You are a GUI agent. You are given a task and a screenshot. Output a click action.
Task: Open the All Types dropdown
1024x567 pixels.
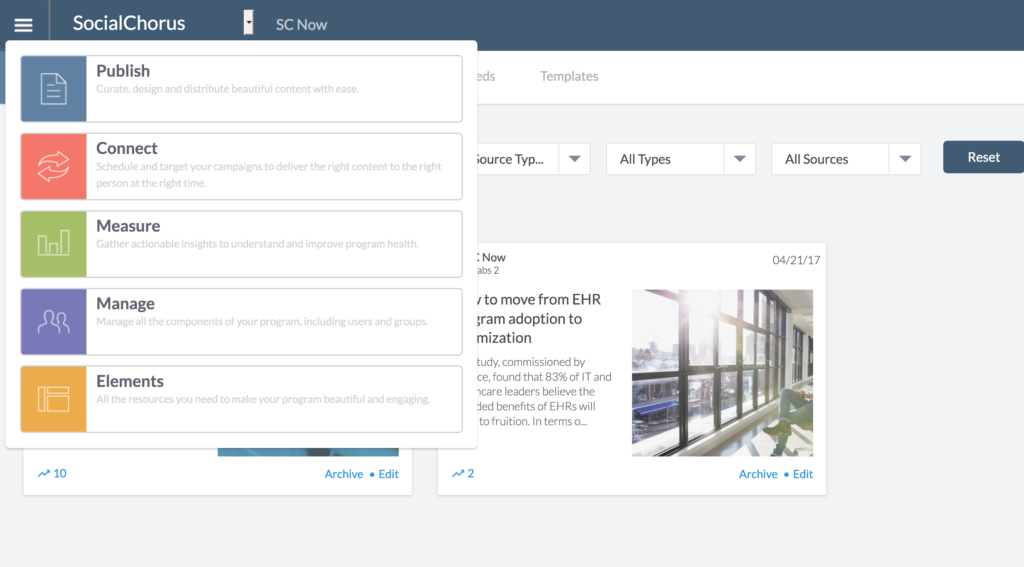click(x=680, y=159)
